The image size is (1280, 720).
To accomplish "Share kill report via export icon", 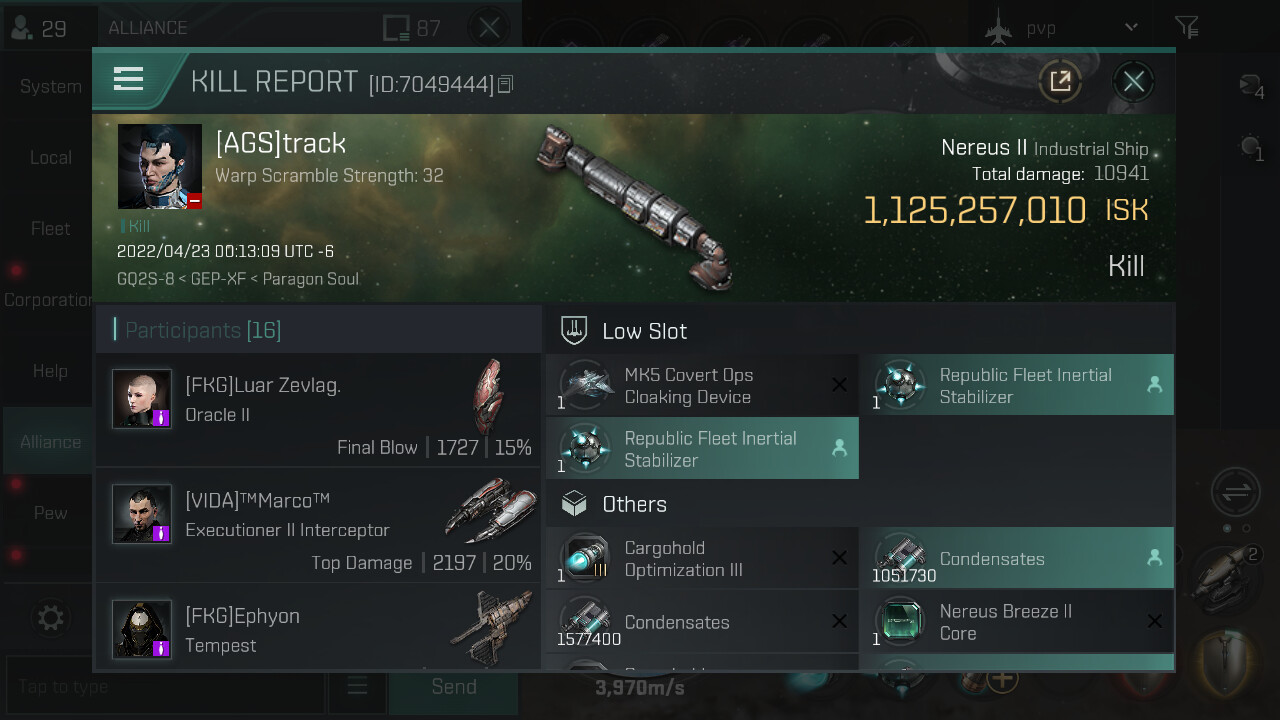I will click(1060, 81).
